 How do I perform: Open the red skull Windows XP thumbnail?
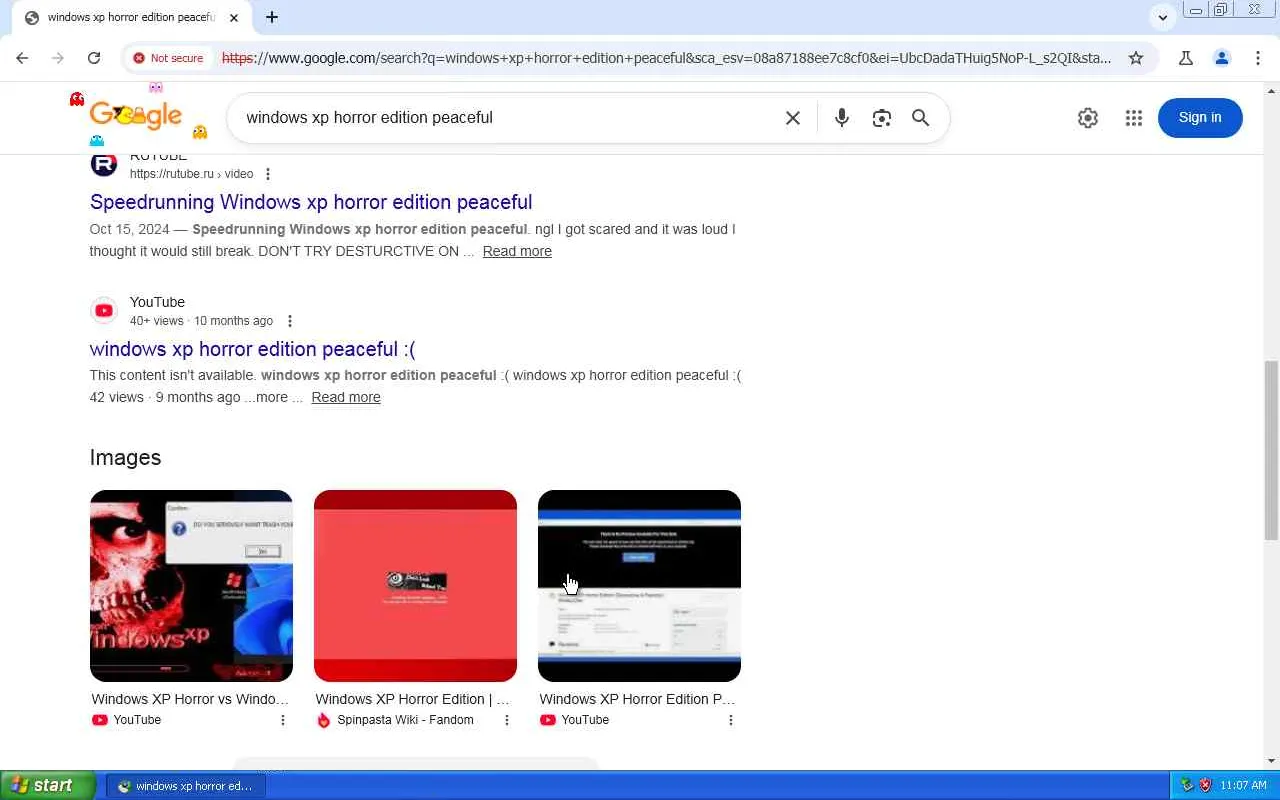[191, 586]
